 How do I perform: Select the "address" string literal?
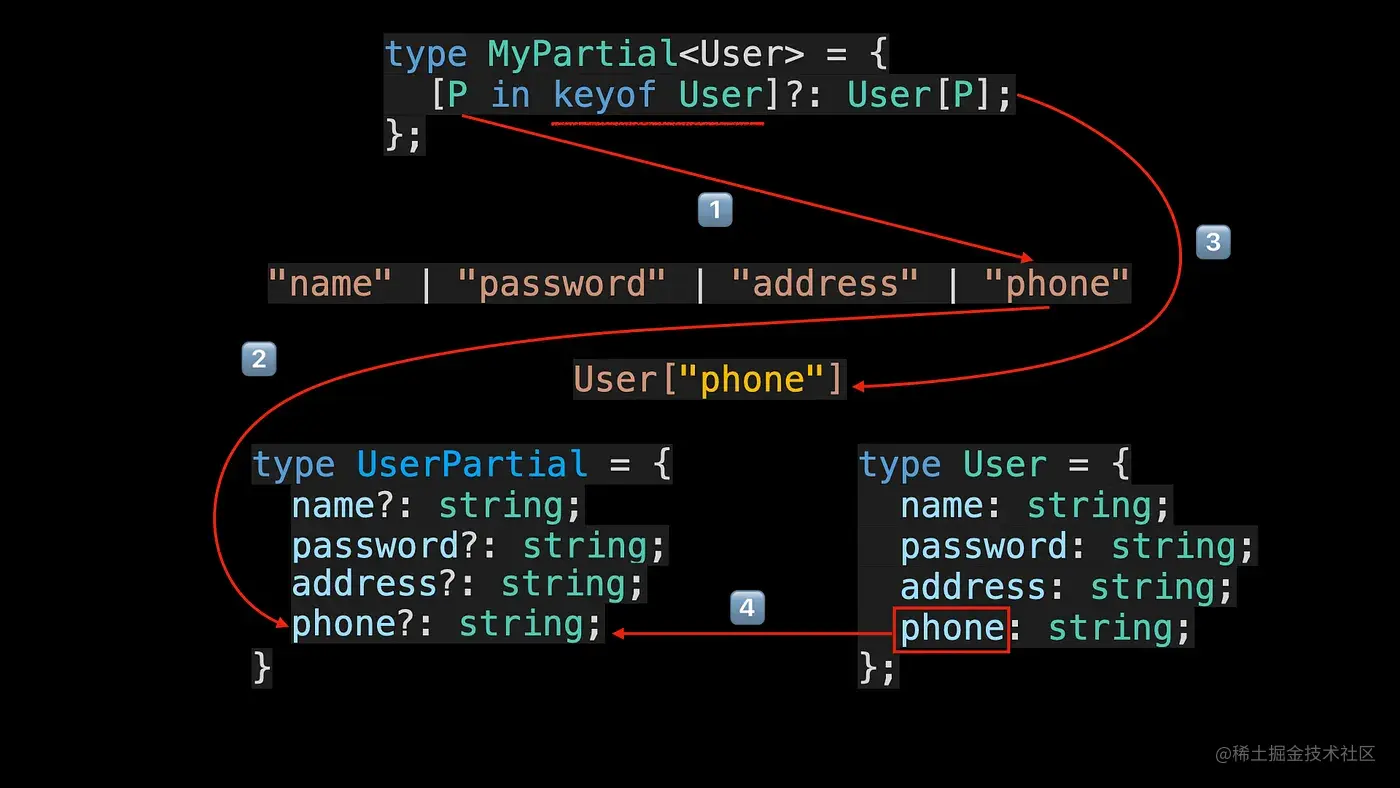pos(824,284)
